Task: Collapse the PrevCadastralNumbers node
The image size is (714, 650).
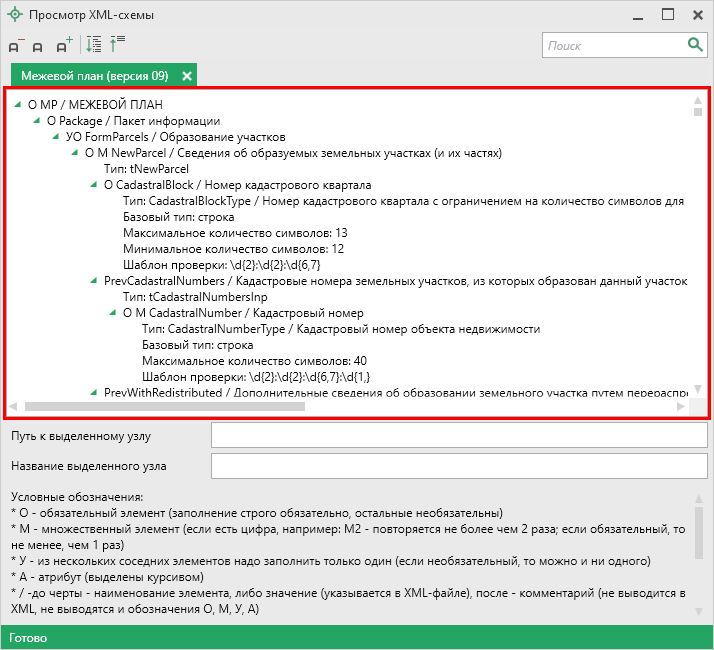Action: (x=94, y=281)
